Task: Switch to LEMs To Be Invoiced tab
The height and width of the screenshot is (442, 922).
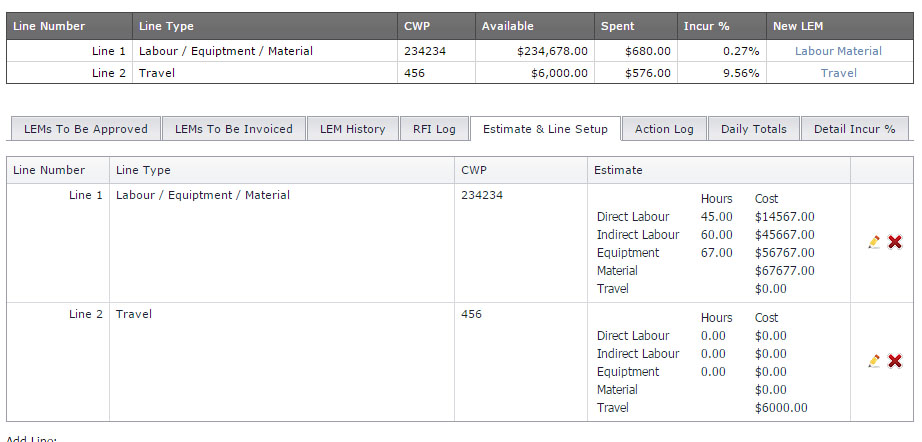Action: 233,129
